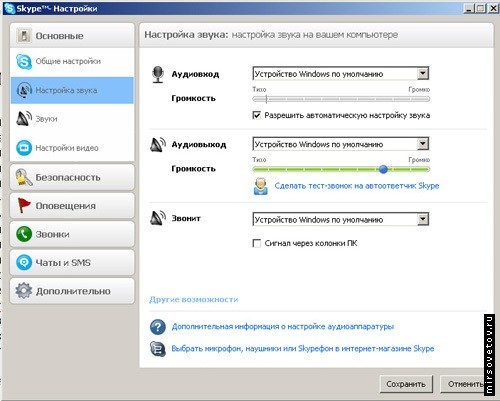Click the headset icon beside Настройка звука
The height and width of the screenshot is (401, 500).
click(x=24, y=90)
